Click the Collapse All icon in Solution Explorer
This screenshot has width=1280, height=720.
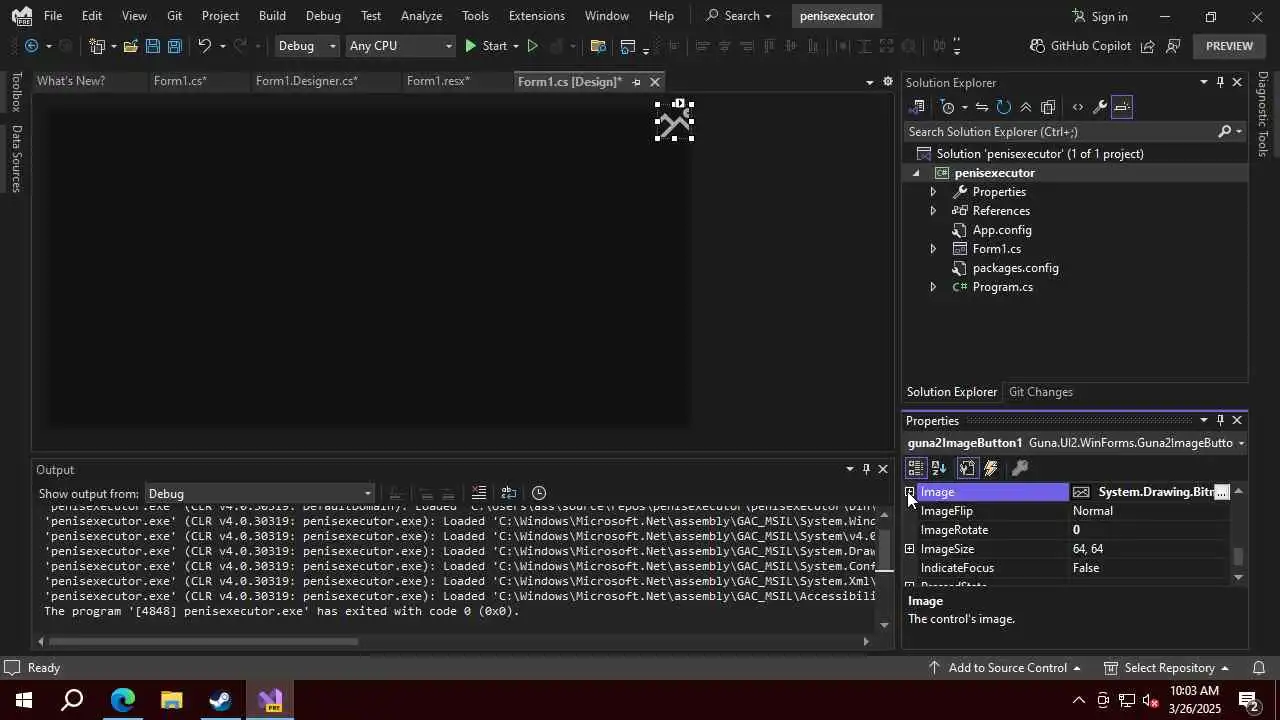pyautogui.click(x=1025, y=107)
